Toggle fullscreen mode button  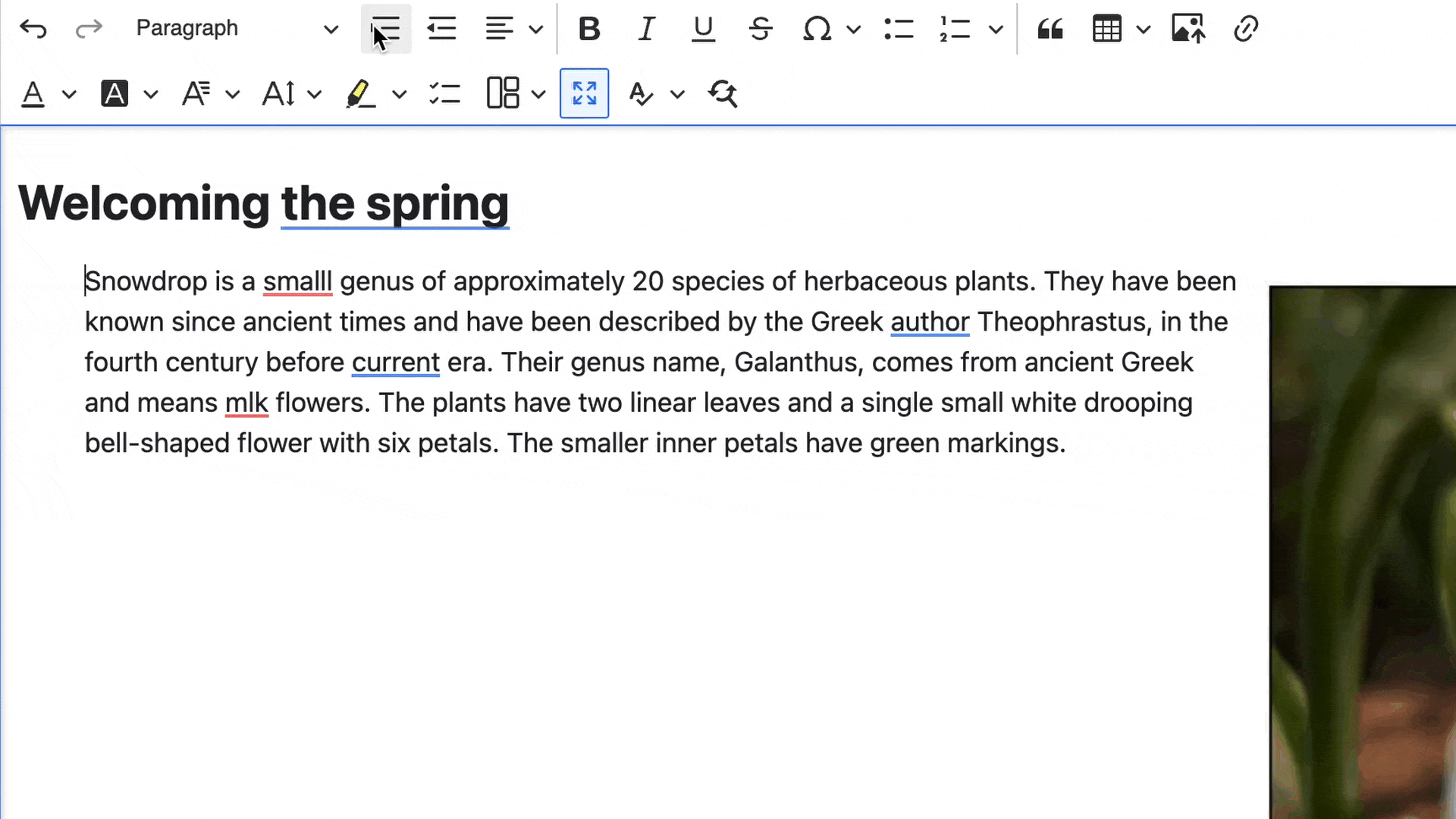click(x=584, y=93)
